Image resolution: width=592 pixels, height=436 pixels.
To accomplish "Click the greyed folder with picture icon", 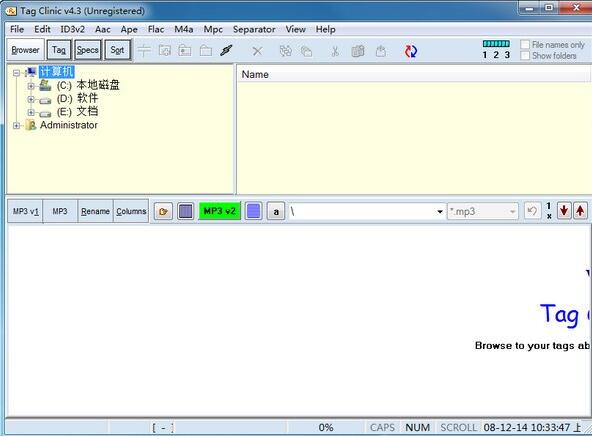I will click(185, 51).
